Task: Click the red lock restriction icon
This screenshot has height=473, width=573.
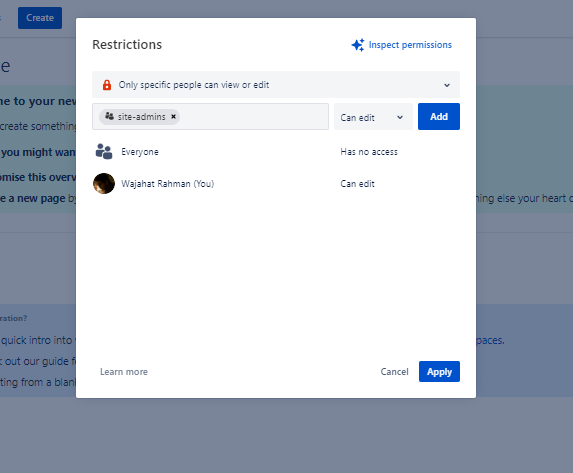Action: click(107, 85)
